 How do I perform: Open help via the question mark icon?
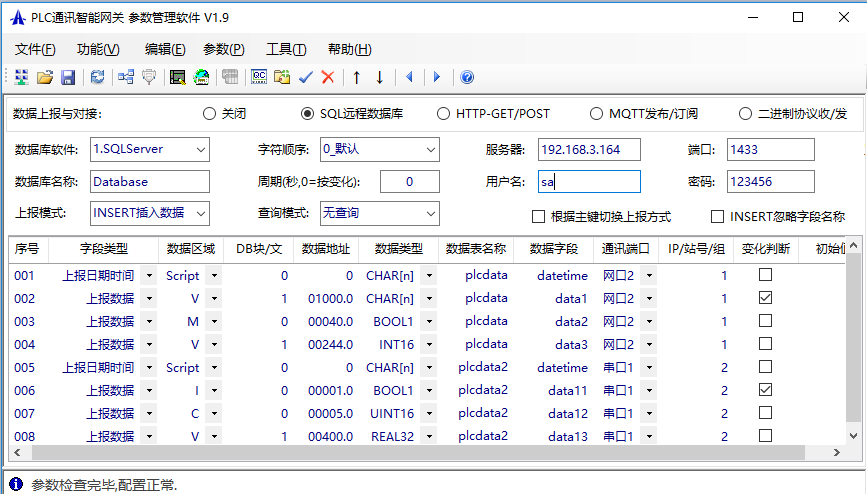(x=467, y=77)
